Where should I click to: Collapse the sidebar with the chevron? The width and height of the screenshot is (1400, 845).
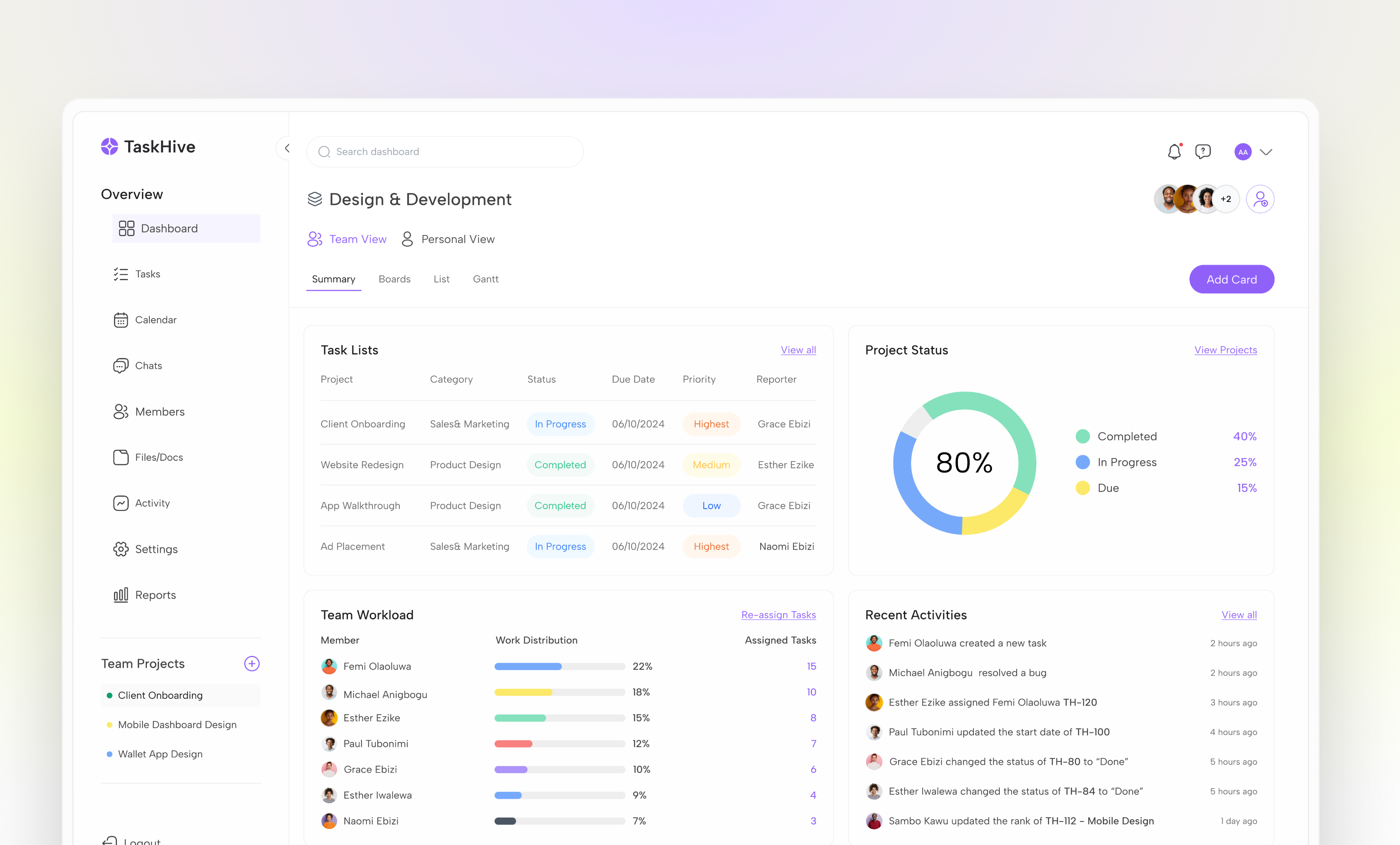[288, 148]
